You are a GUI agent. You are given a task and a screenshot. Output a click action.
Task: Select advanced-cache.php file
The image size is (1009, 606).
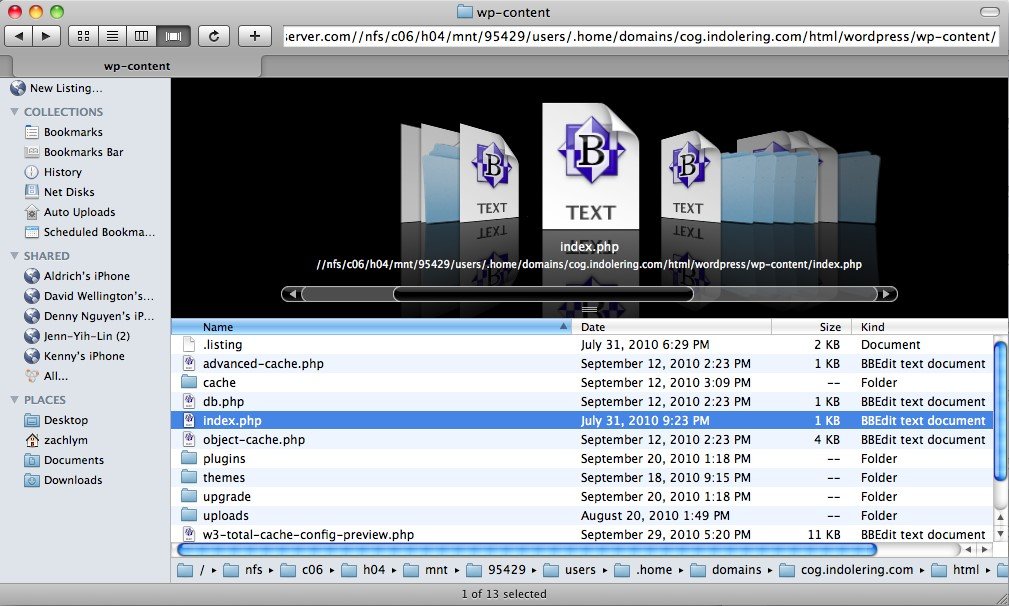coord(582,363)
